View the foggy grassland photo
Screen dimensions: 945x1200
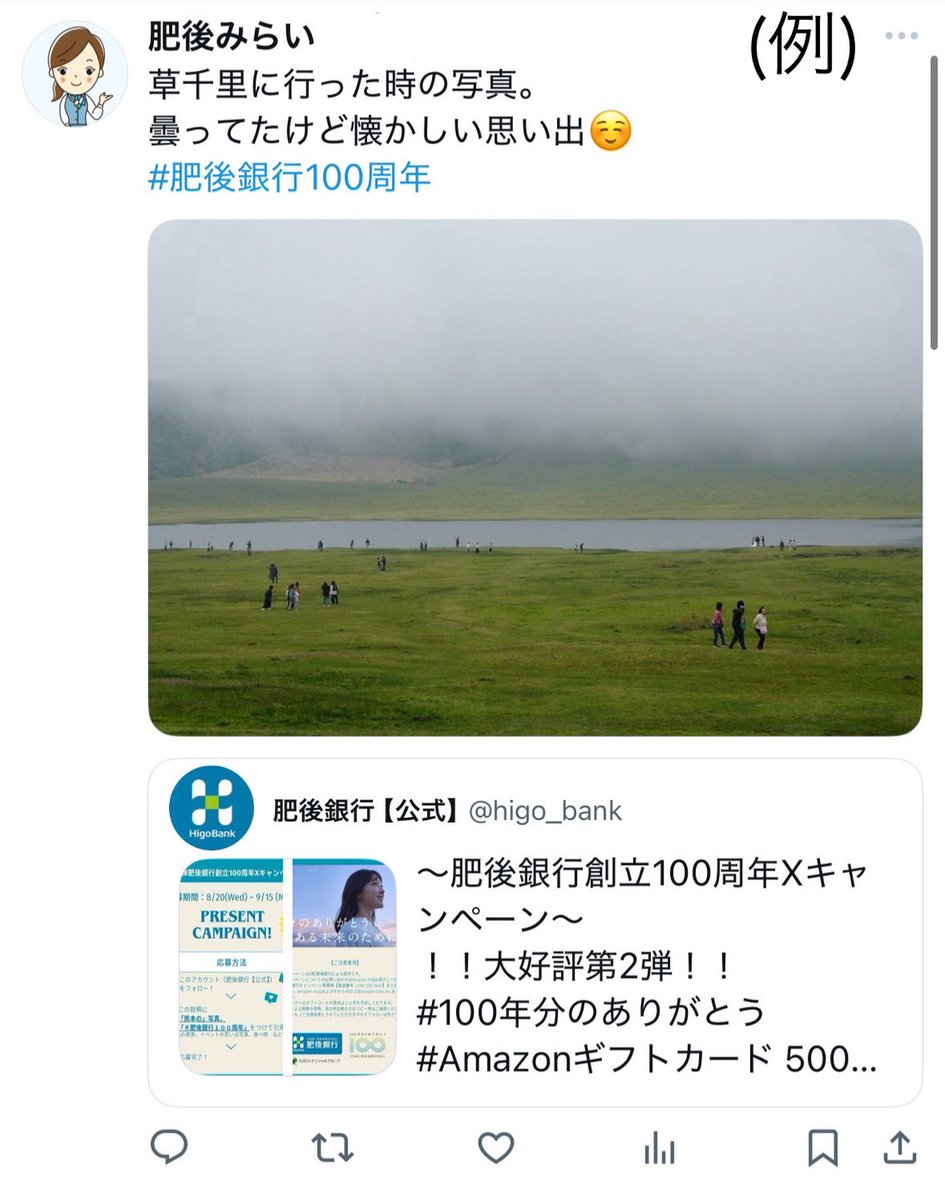(535, 478)
